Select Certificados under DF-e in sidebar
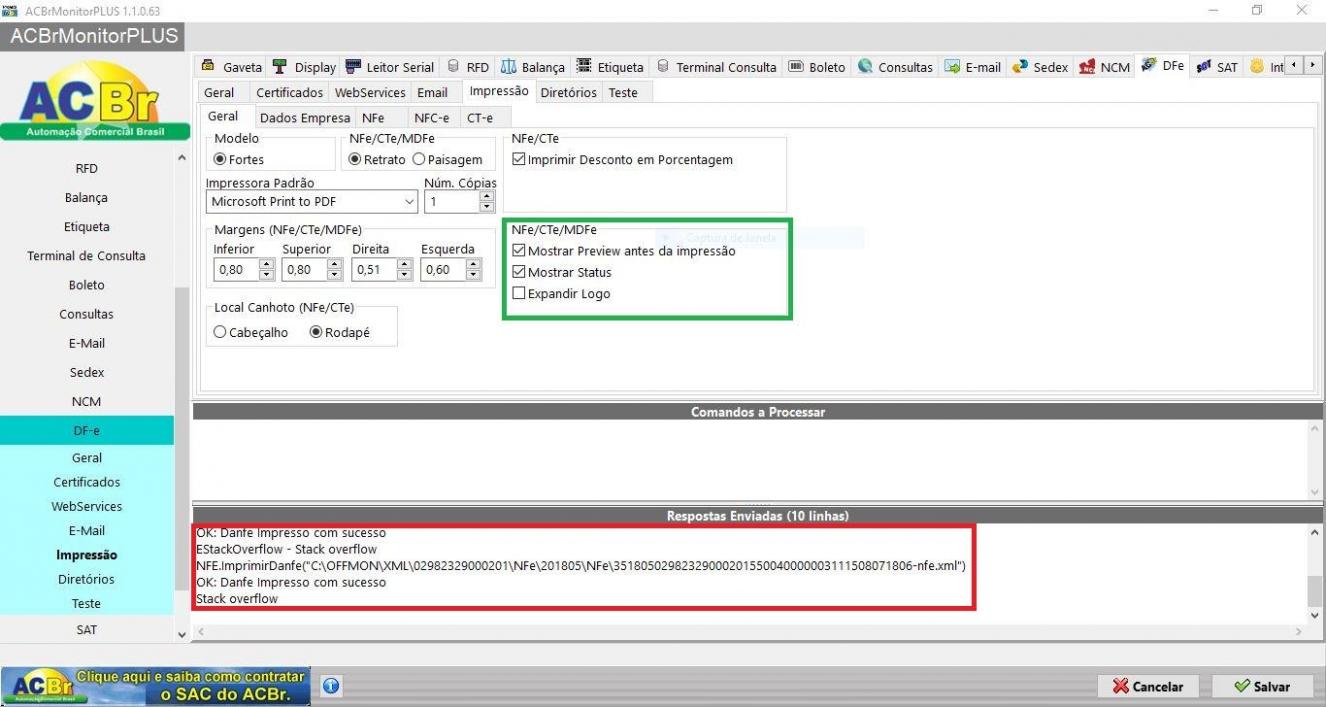The height and width of the screenshot is (707, 1326). pyautogui.click(x=87, y=482)
